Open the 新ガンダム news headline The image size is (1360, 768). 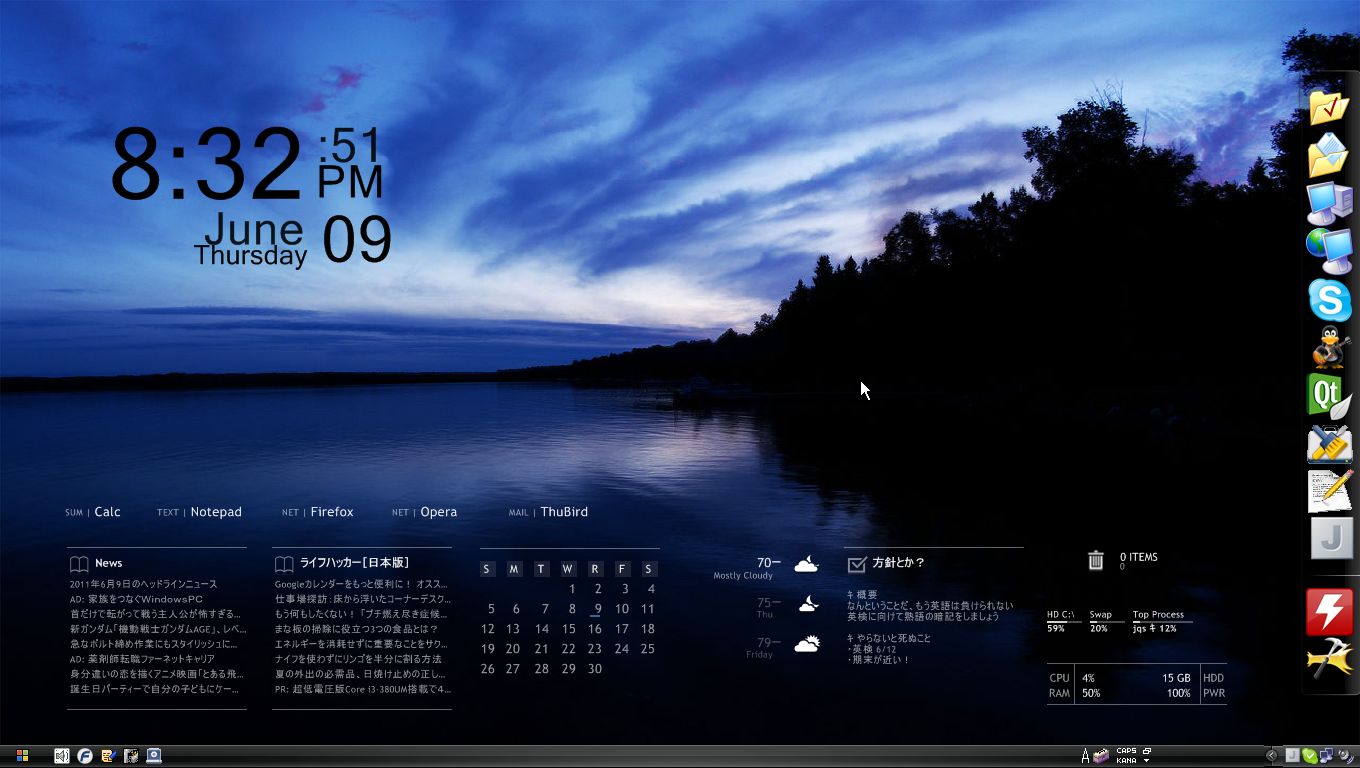(158, 629)
